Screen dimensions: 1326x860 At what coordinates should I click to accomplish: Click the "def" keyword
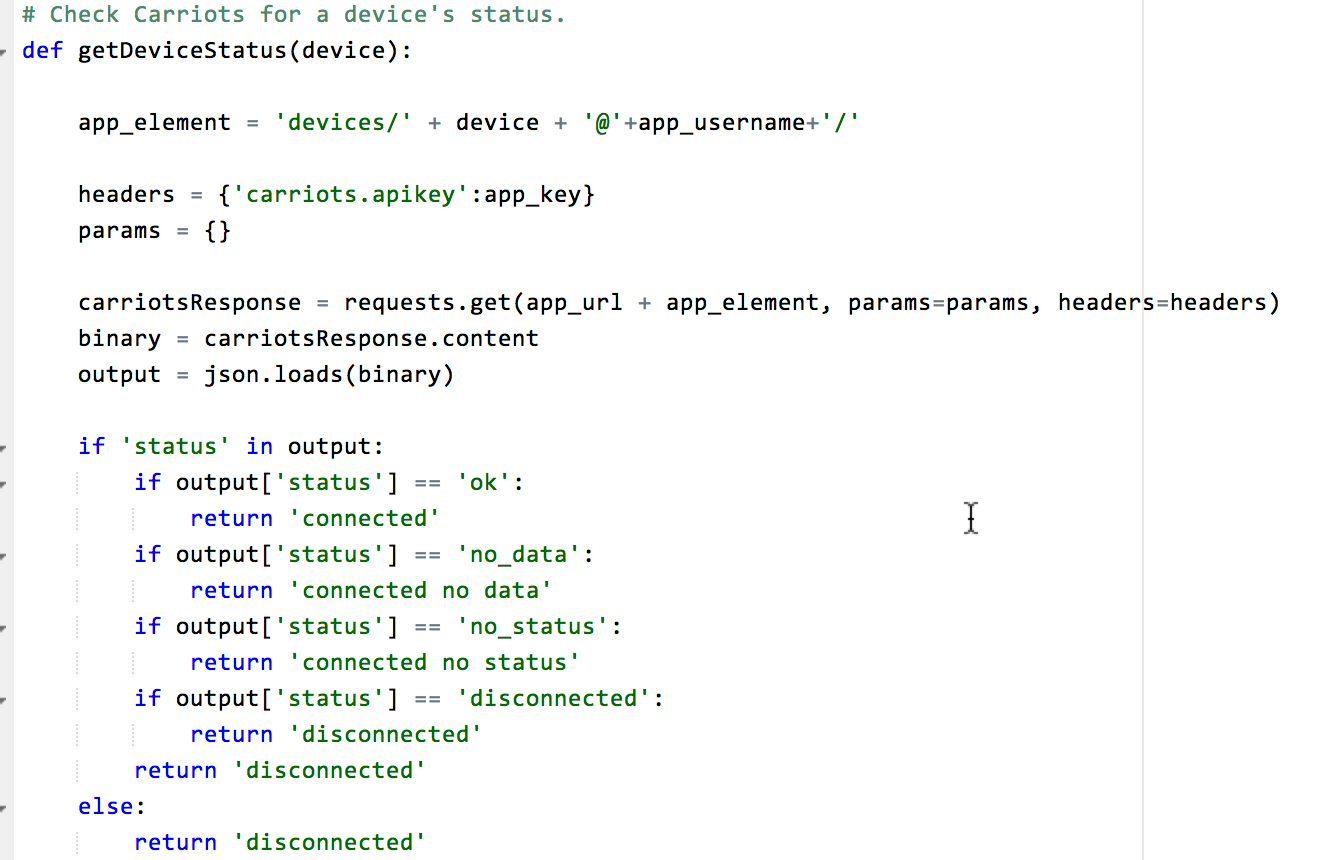pyautogui.click(x=42, y=50)
